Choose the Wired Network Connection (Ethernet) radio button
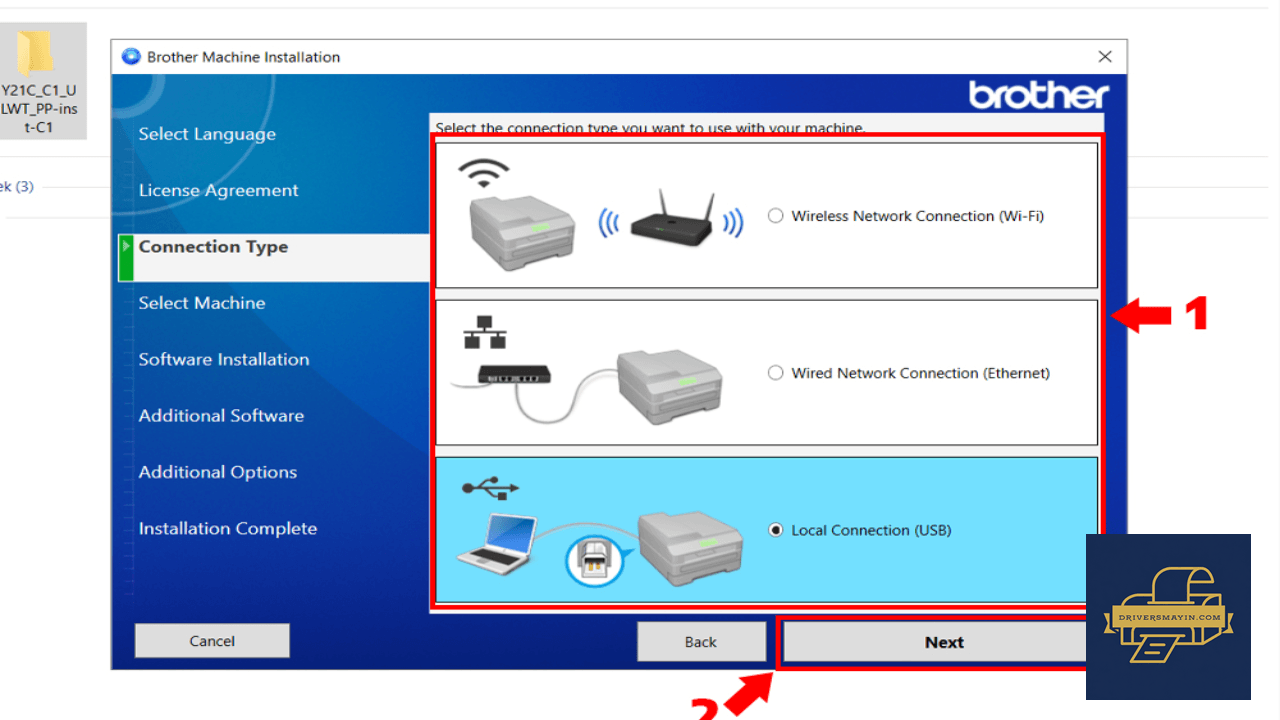This screenshot has width=1280, height=720. (x=776, y=373)
